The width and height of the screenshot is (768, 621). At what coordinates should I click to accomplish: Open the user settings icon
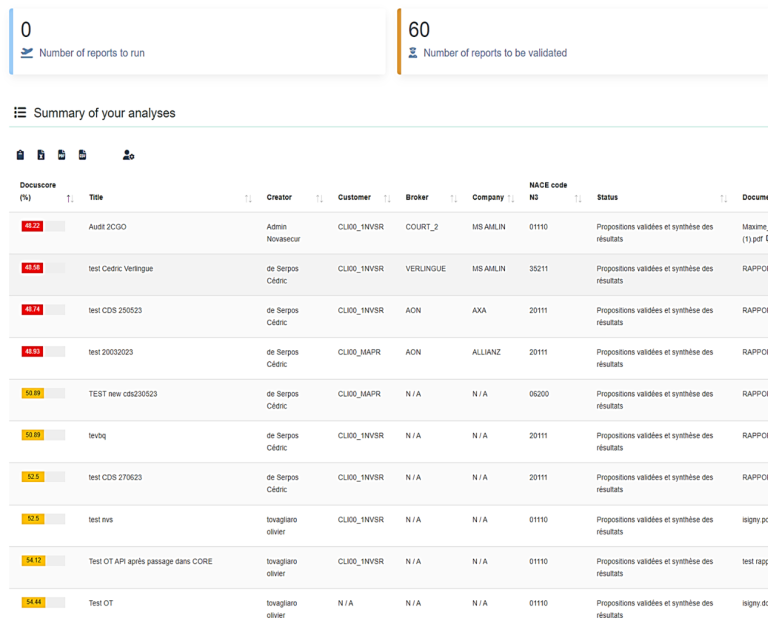(128, 155)
